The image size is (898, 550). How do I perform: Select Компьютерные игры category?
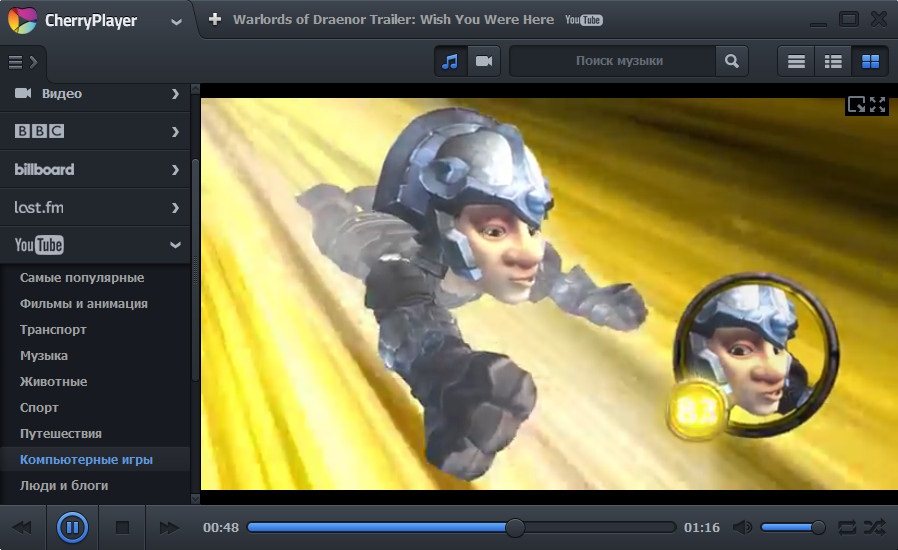pos(86,459)
